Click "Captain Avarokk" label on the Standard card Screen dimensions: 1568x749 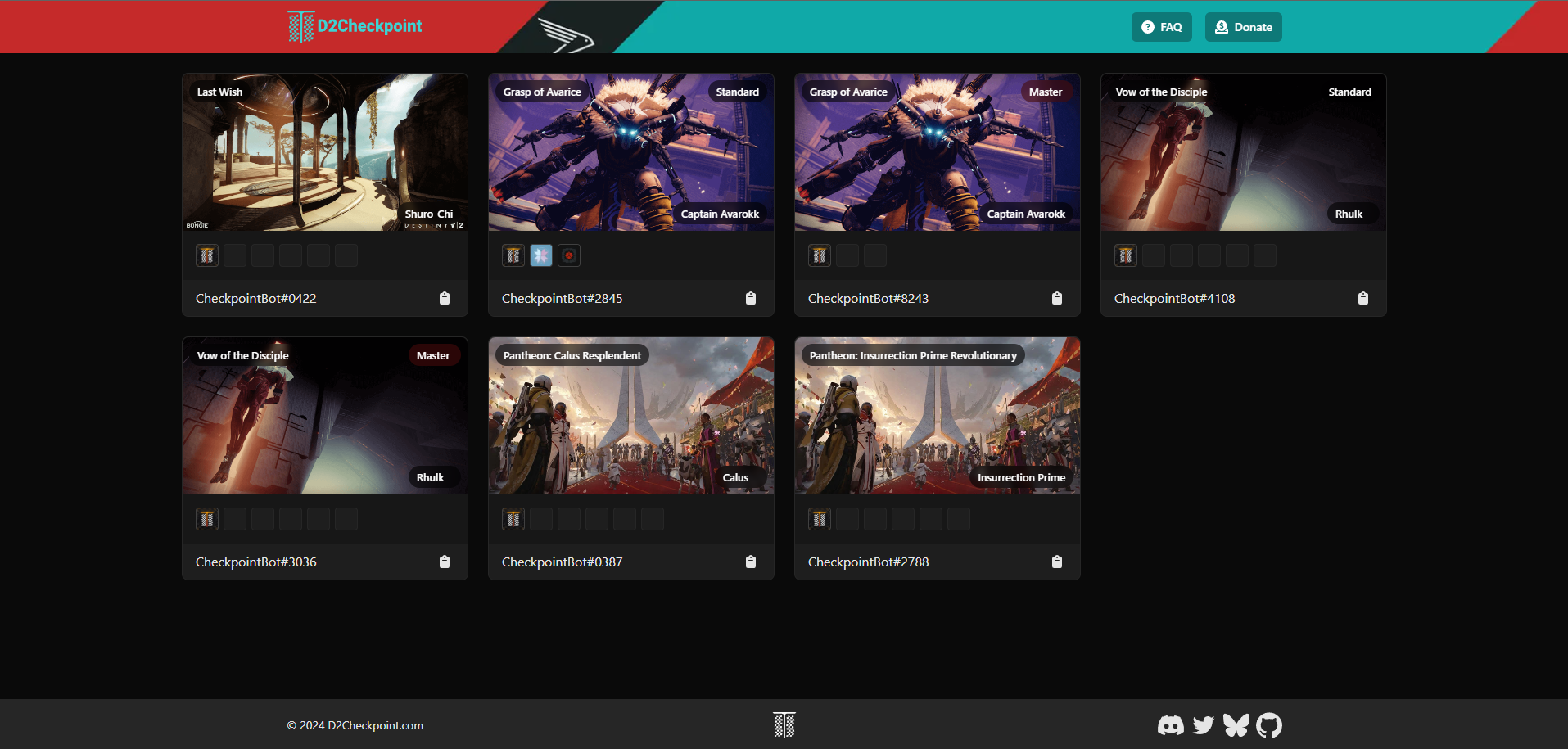tap(721, 214)
